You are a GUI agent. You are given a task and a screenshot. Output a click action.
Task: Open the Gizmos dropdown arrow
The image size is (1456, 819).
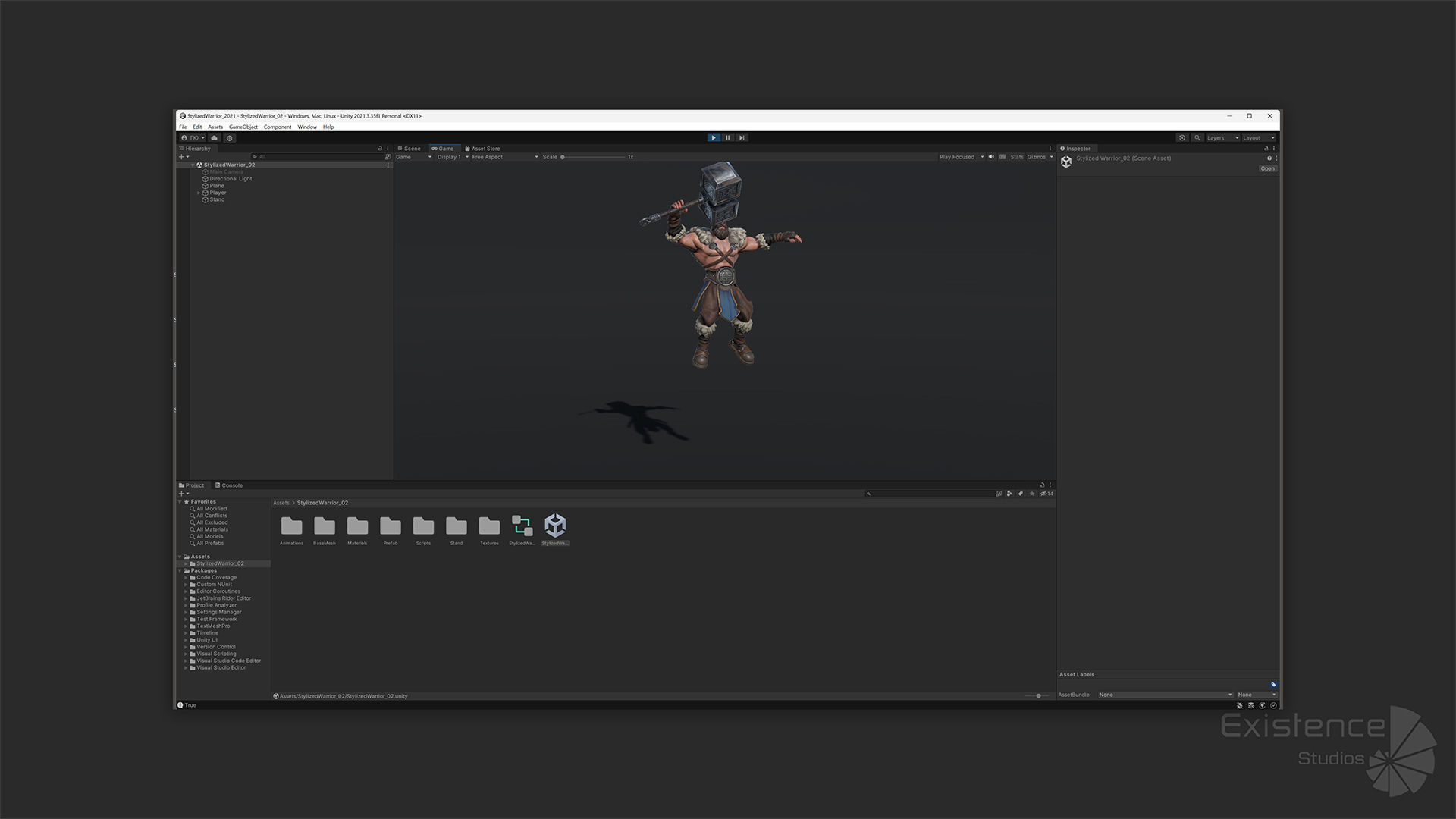(x=1051, y=157)
